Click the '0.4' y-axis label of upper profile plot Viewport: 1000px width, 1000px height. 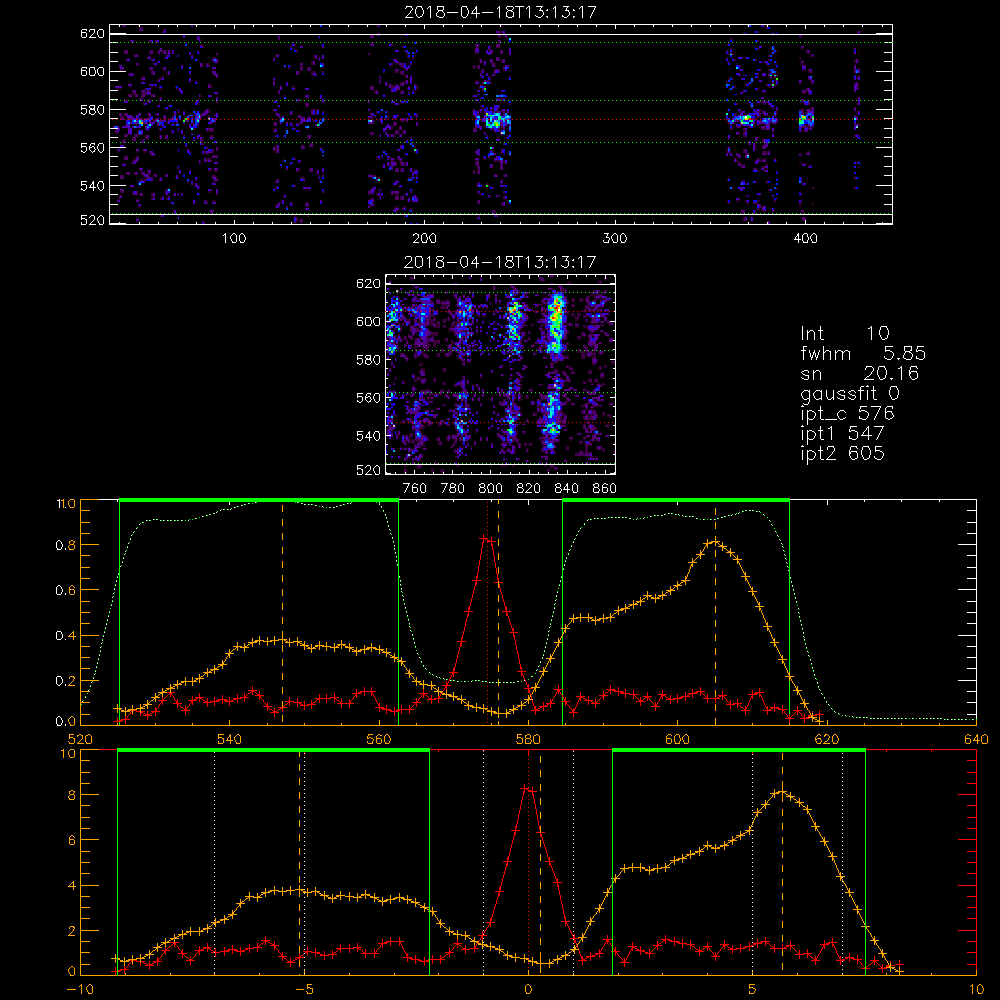coord(65,636)
